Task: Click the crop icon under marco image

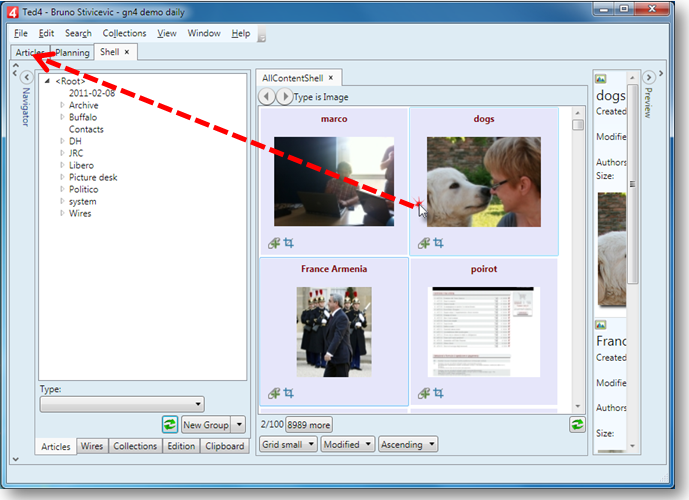Action: click(x=289, y=243)
